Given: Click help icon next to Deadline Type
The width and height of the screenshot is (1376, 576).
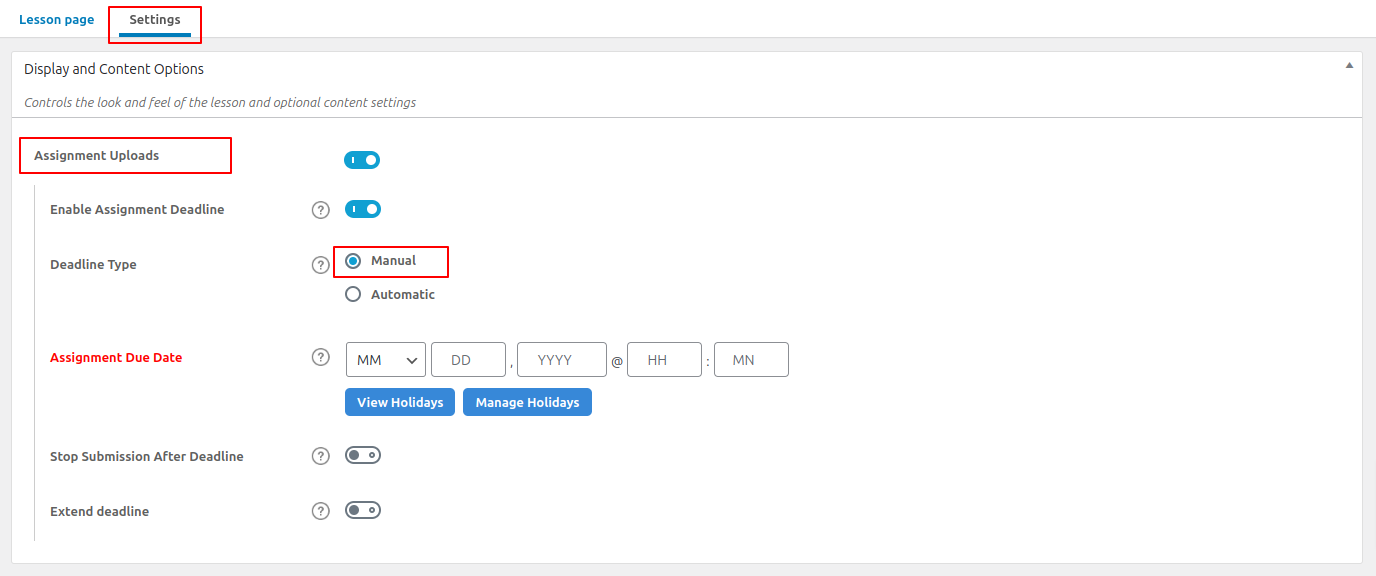Looking at the screenshot, I should pyautogui.click(x=320, y=265).
